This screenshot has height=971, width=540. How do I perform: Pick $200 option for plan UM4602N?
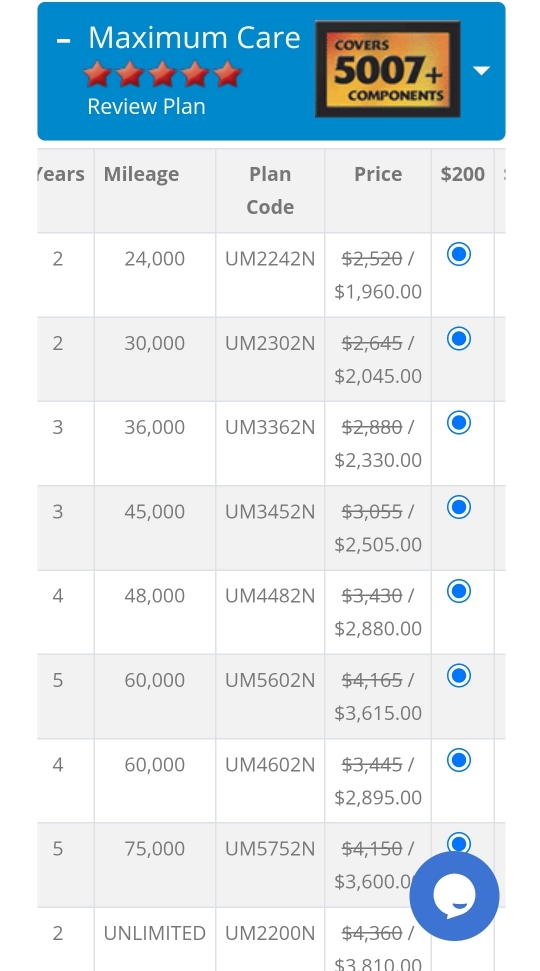459,760
